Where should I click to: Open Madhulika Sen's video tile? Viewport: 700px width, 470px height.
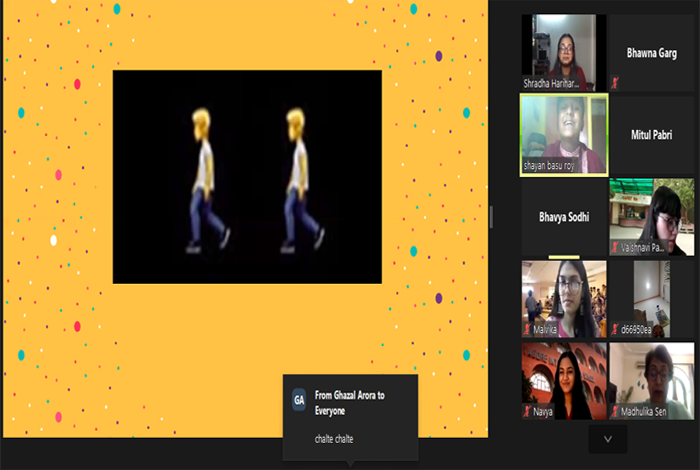[x=651, y=381]
